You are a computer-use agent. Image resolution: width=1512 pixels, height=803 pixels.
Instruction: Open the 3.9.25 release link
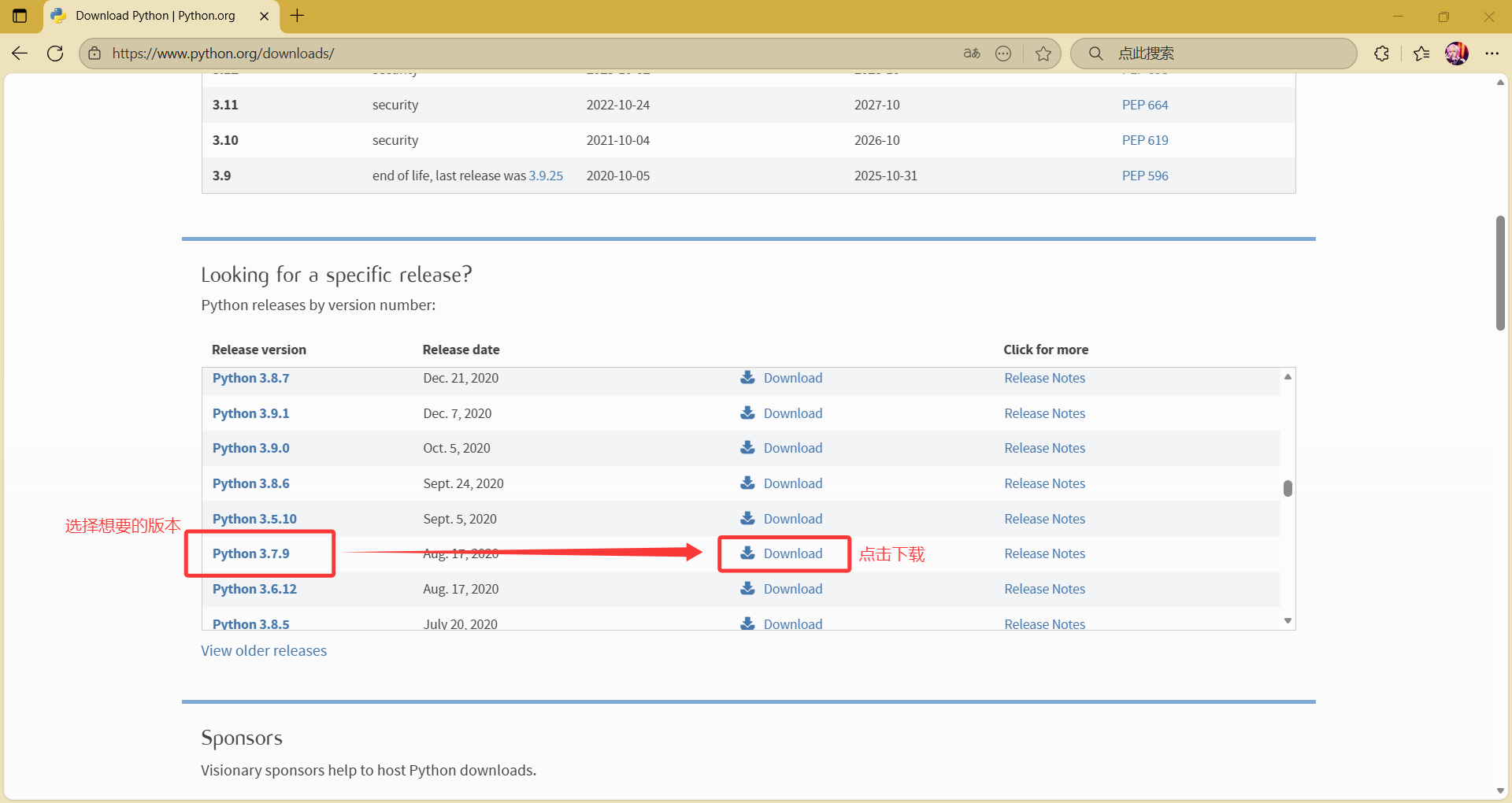click(546, 176)
